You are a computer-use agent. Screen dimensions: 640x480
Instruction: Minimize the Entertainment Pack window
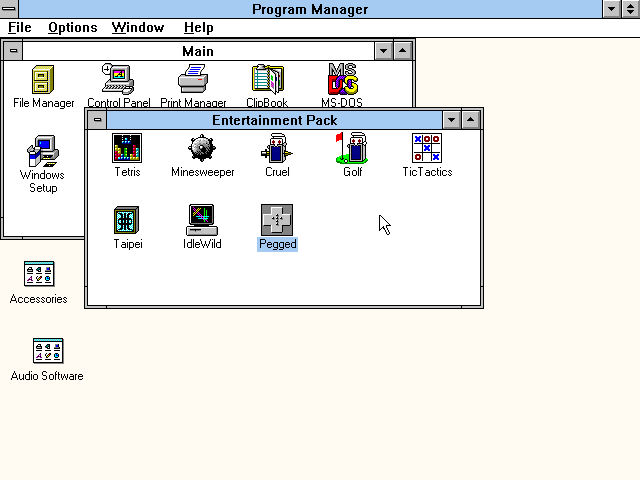coord(451,120)
